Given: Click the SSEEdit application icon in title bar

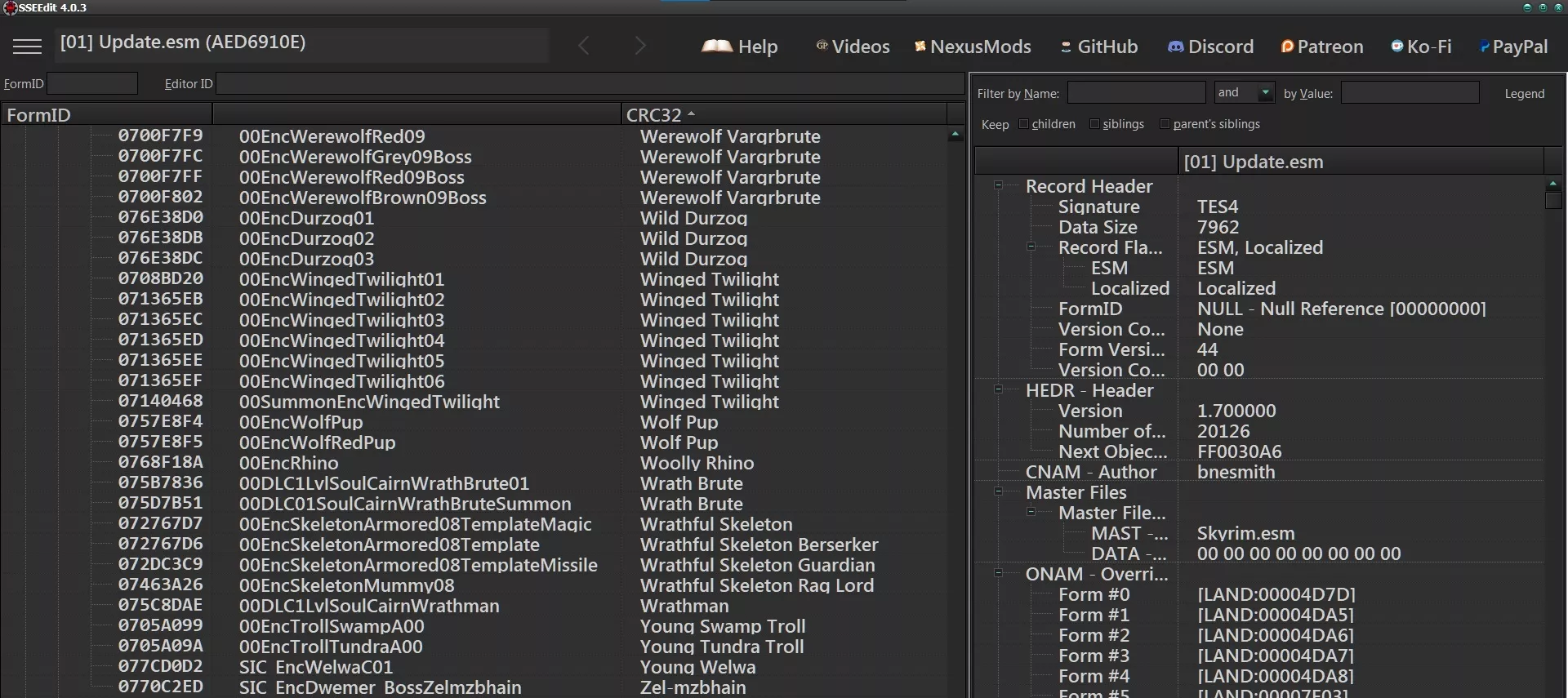Looking at the screenshot, I should (x=10, y=7).
